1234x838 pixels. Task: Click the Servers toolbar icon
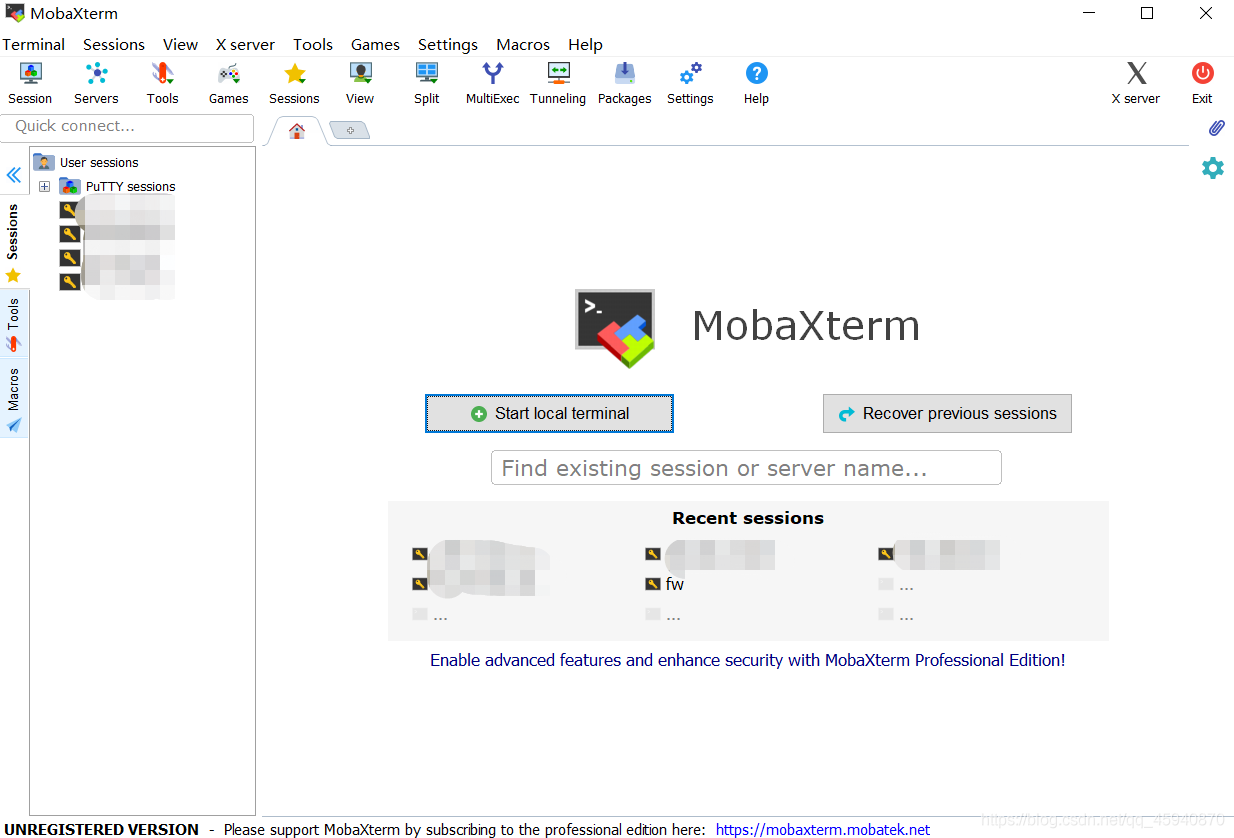click(x=96, y=83)
